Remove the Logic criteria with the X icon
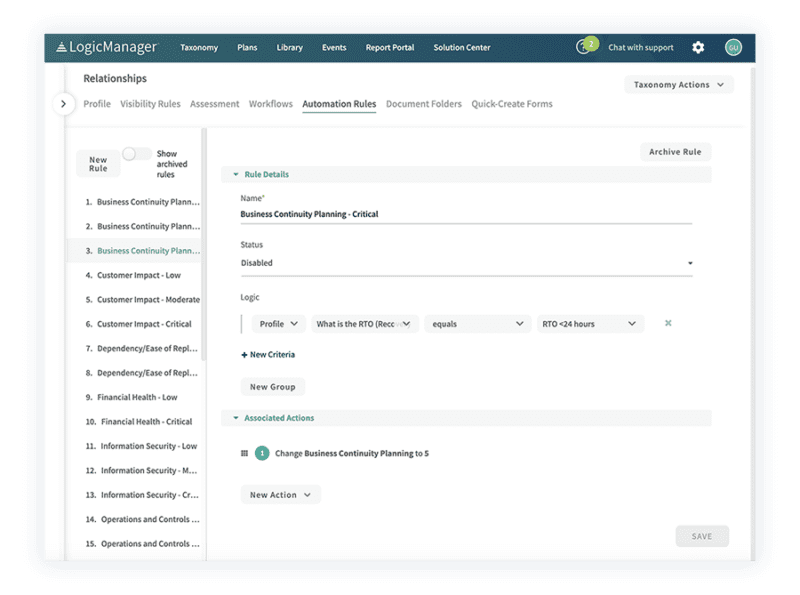The image size is (800, 595). coord(667,323)
